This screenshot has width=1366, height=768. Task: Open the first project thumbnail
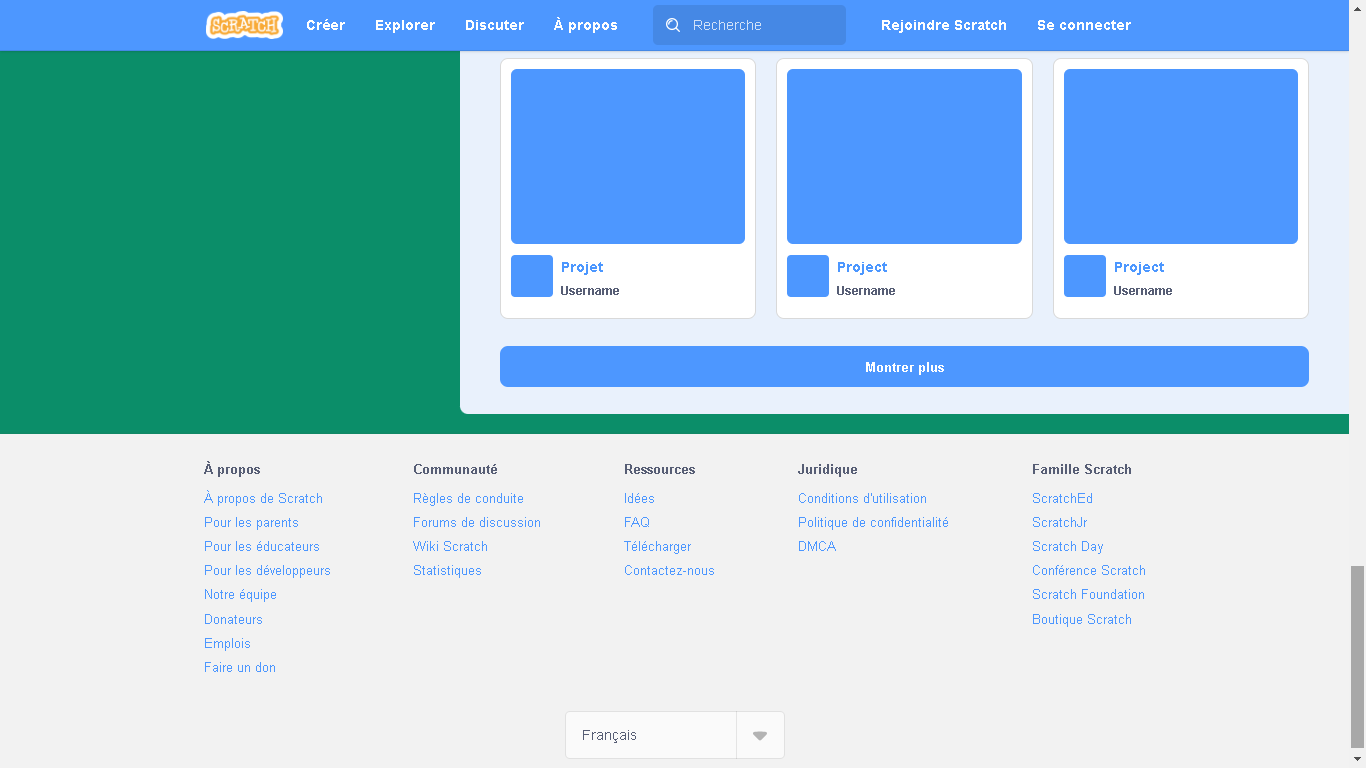627,156
